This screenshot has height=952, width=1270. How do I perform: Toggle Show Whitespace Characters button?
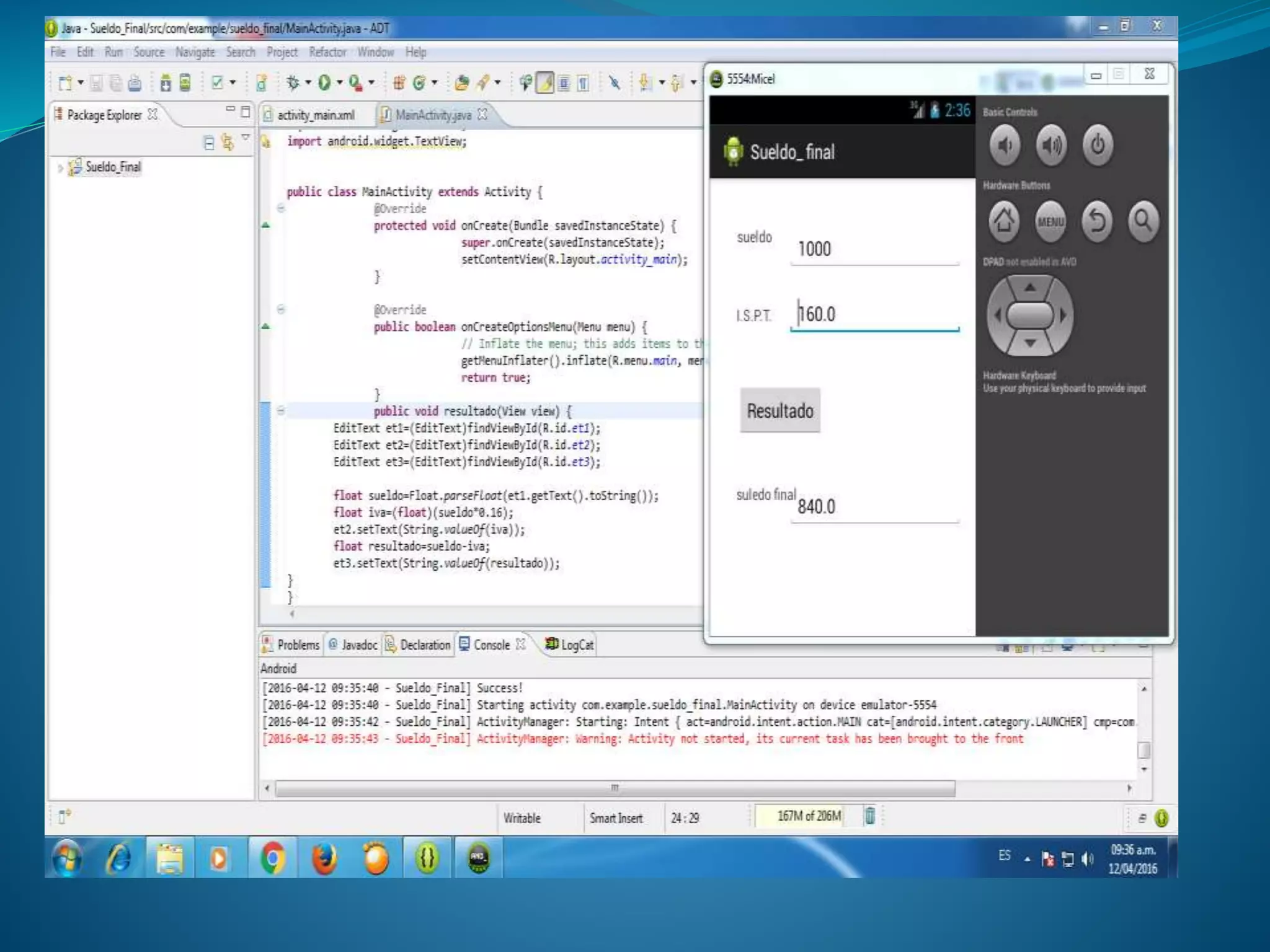coord(583,82)
